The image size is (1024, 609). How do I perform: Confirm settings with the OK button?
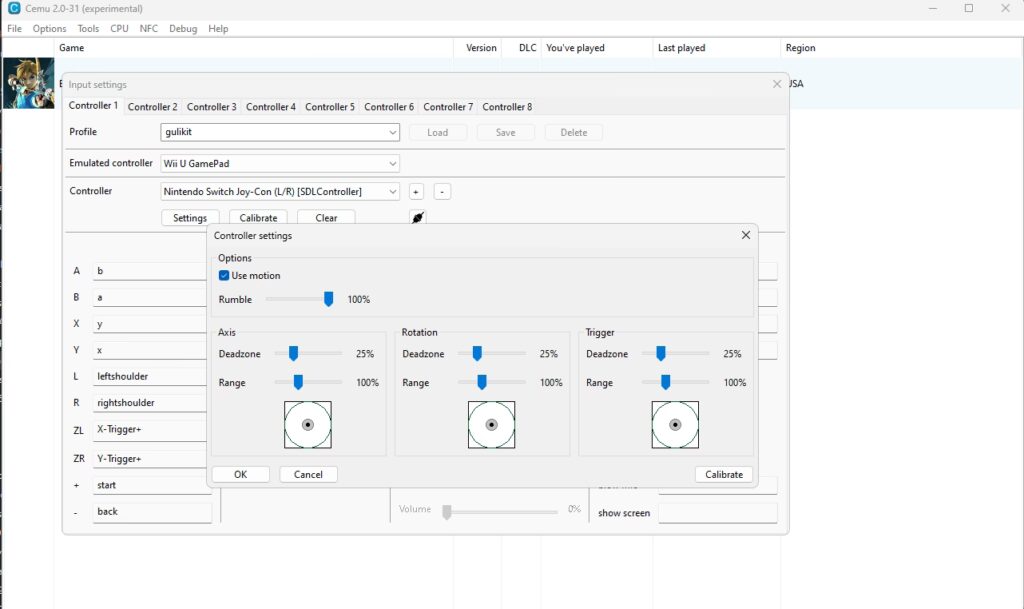point(240,475)
